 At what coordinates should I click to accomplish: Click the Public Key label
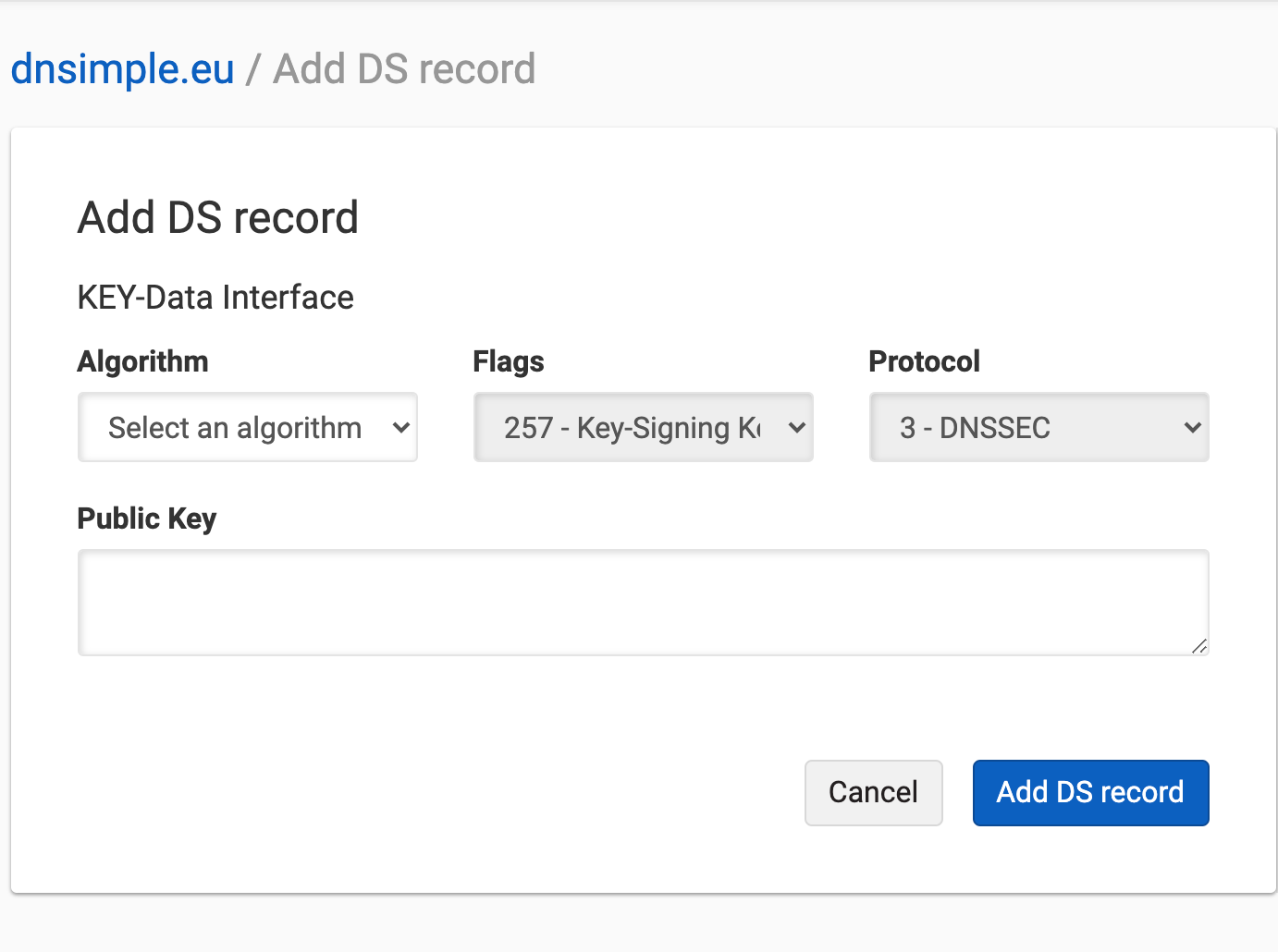pyautogui.click(x=146, y=519)
